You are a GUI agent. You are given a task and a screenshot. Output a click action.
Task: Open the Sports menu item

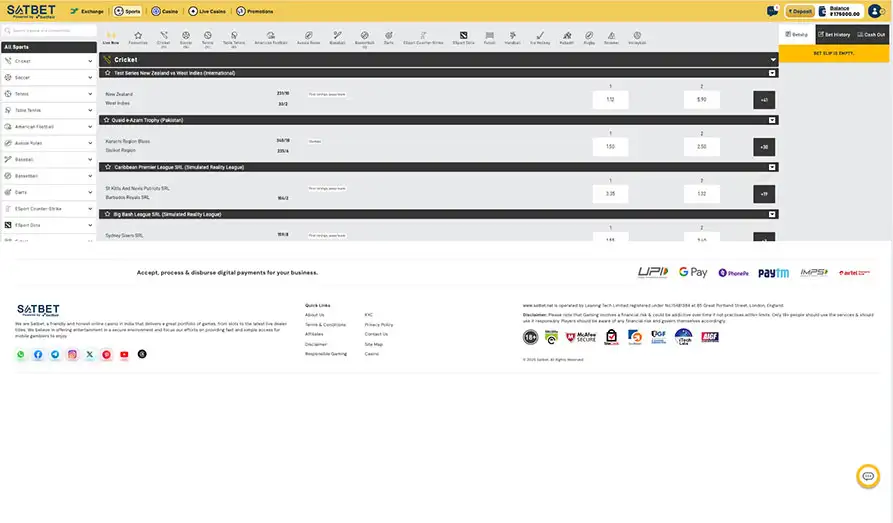(127, 11)
